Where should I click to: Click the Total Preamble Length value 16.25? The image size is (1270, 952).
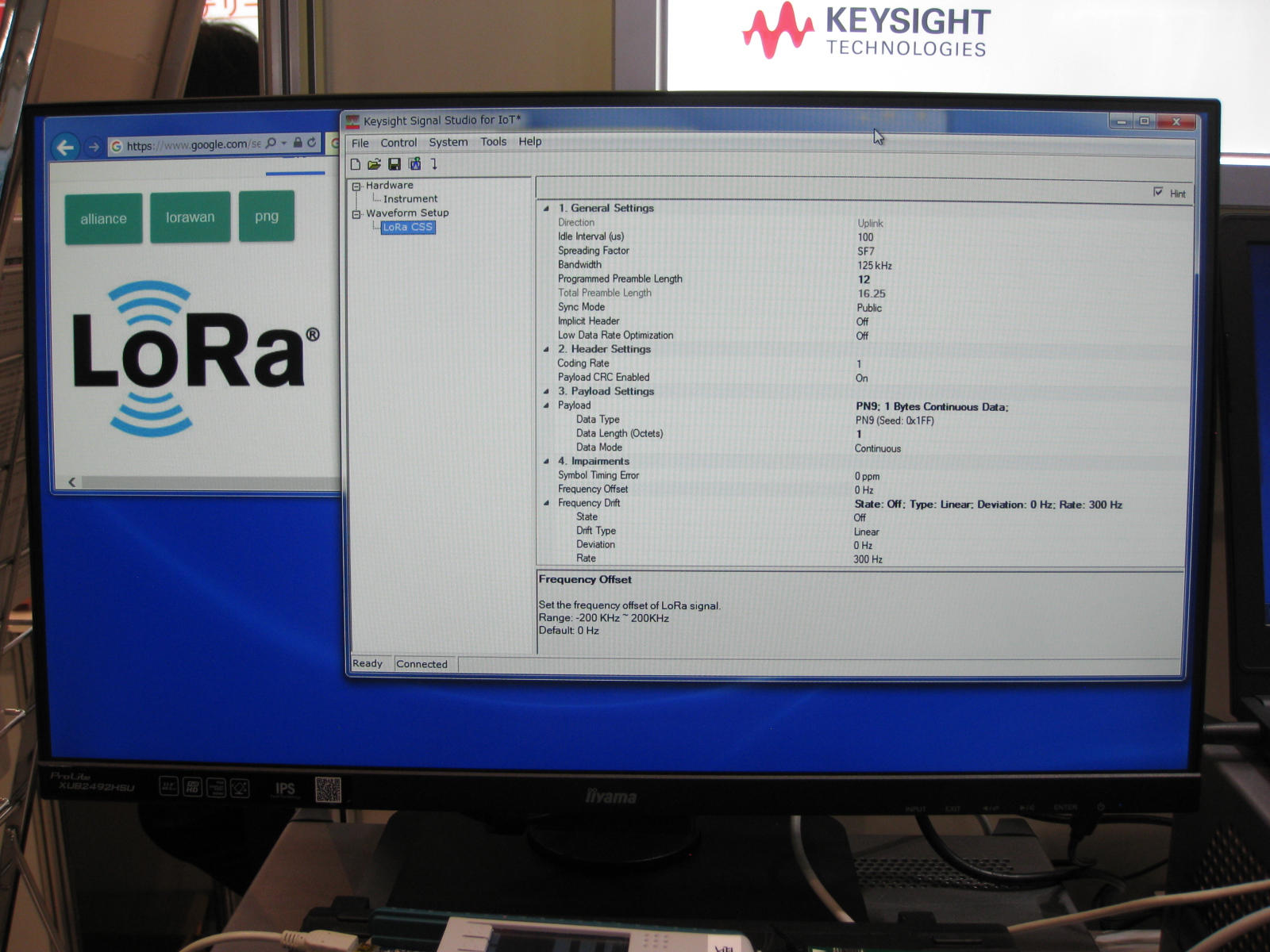tap(872, 294)
